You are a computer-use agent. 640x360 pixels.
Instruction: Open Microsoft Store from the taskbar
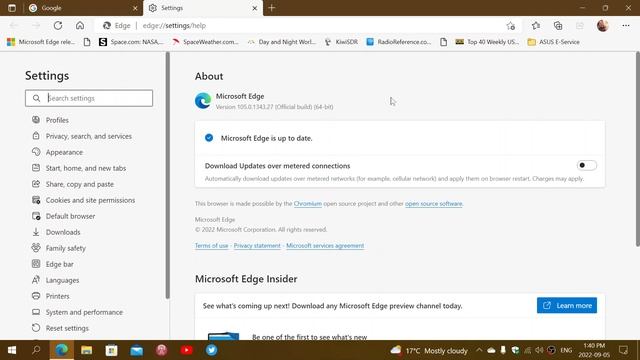coord(111,350)
